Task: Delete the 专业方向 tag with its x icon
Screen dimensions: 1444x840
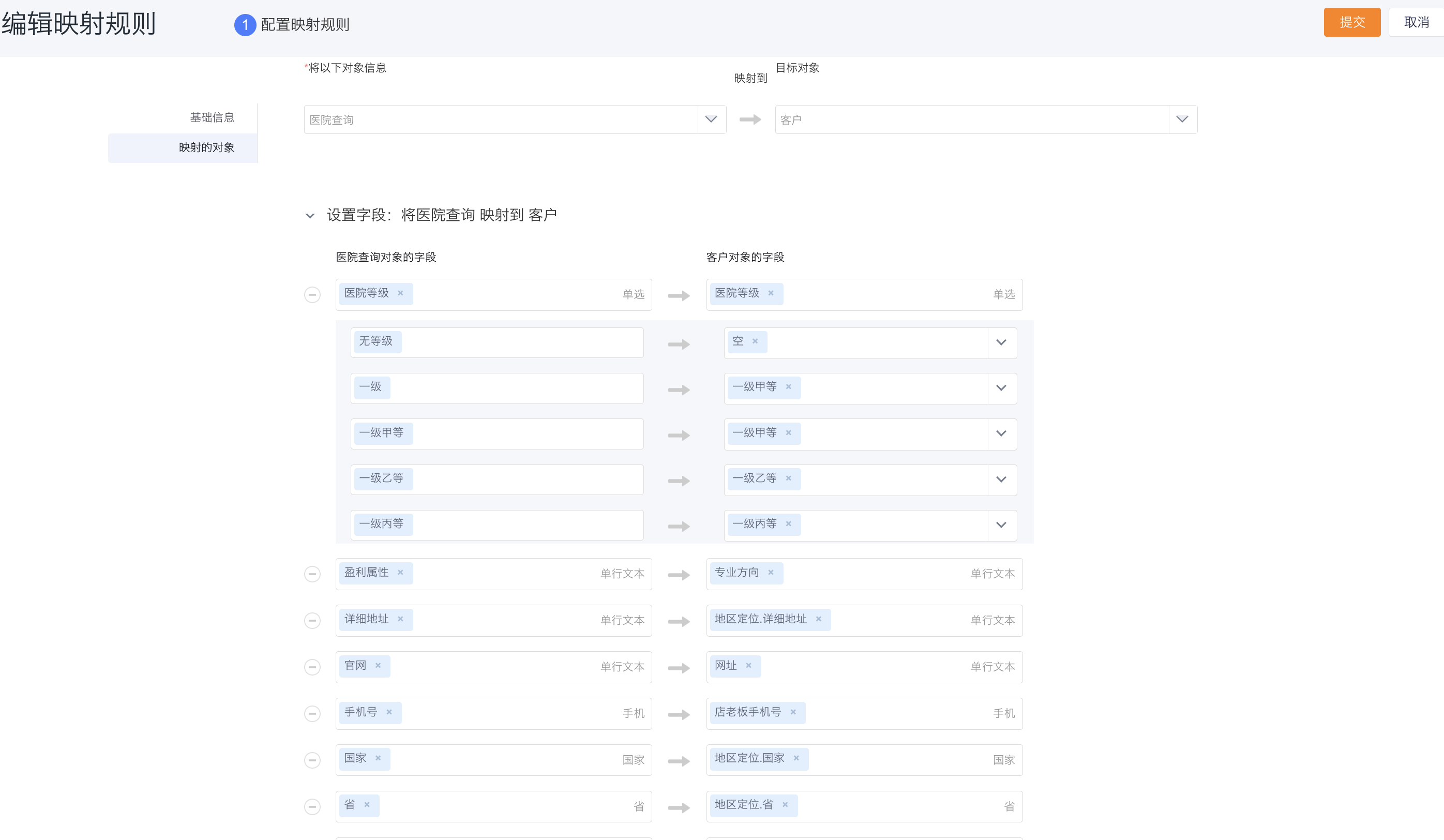Action: click(771, 573)
